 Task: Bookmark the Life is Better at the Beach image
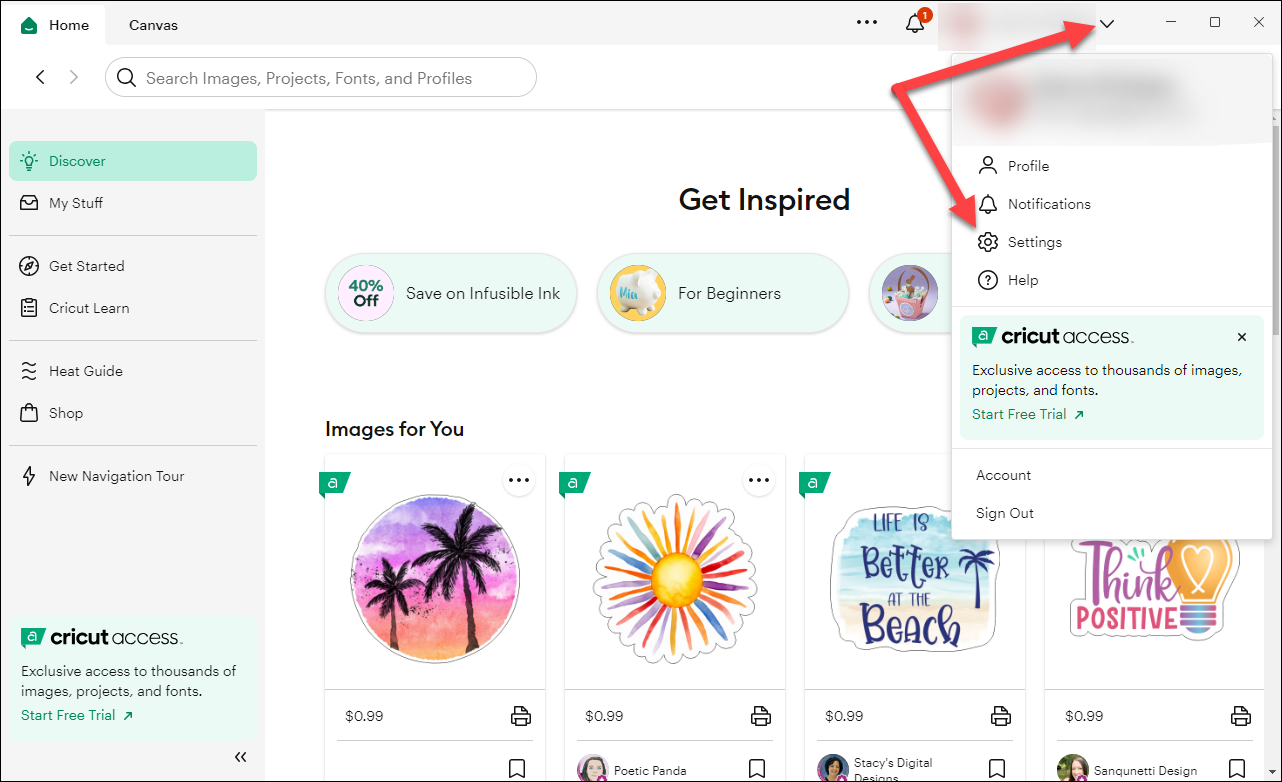click(997, 768)
